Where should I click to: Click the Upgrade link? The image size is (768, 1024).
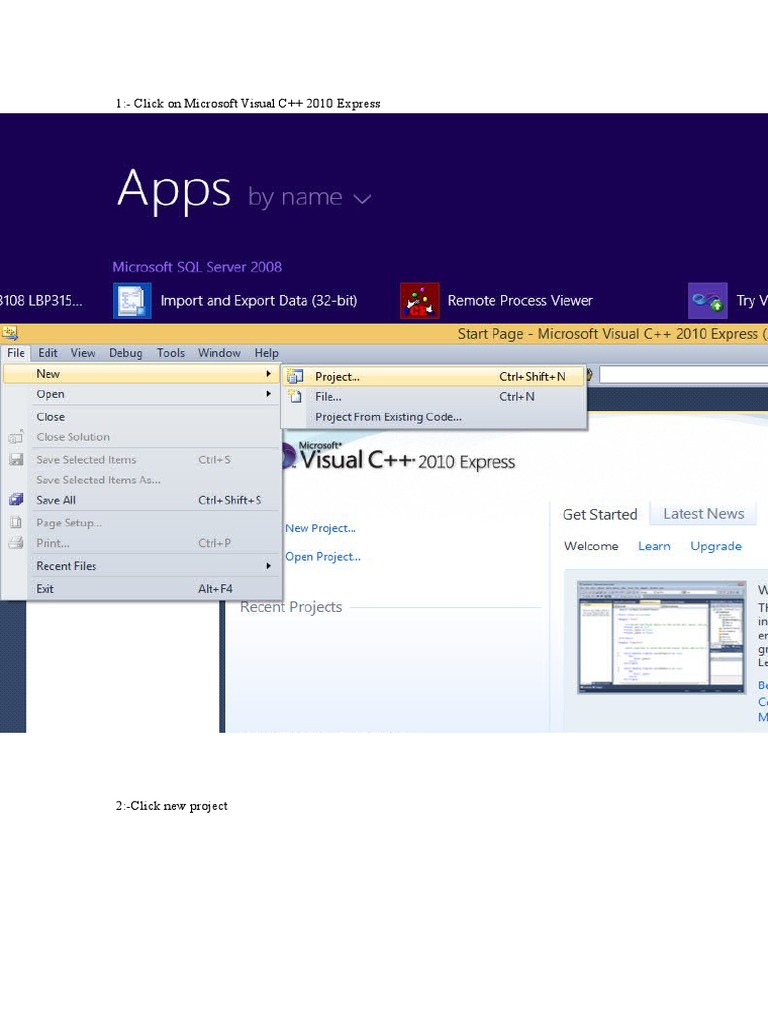pos(716,546)
